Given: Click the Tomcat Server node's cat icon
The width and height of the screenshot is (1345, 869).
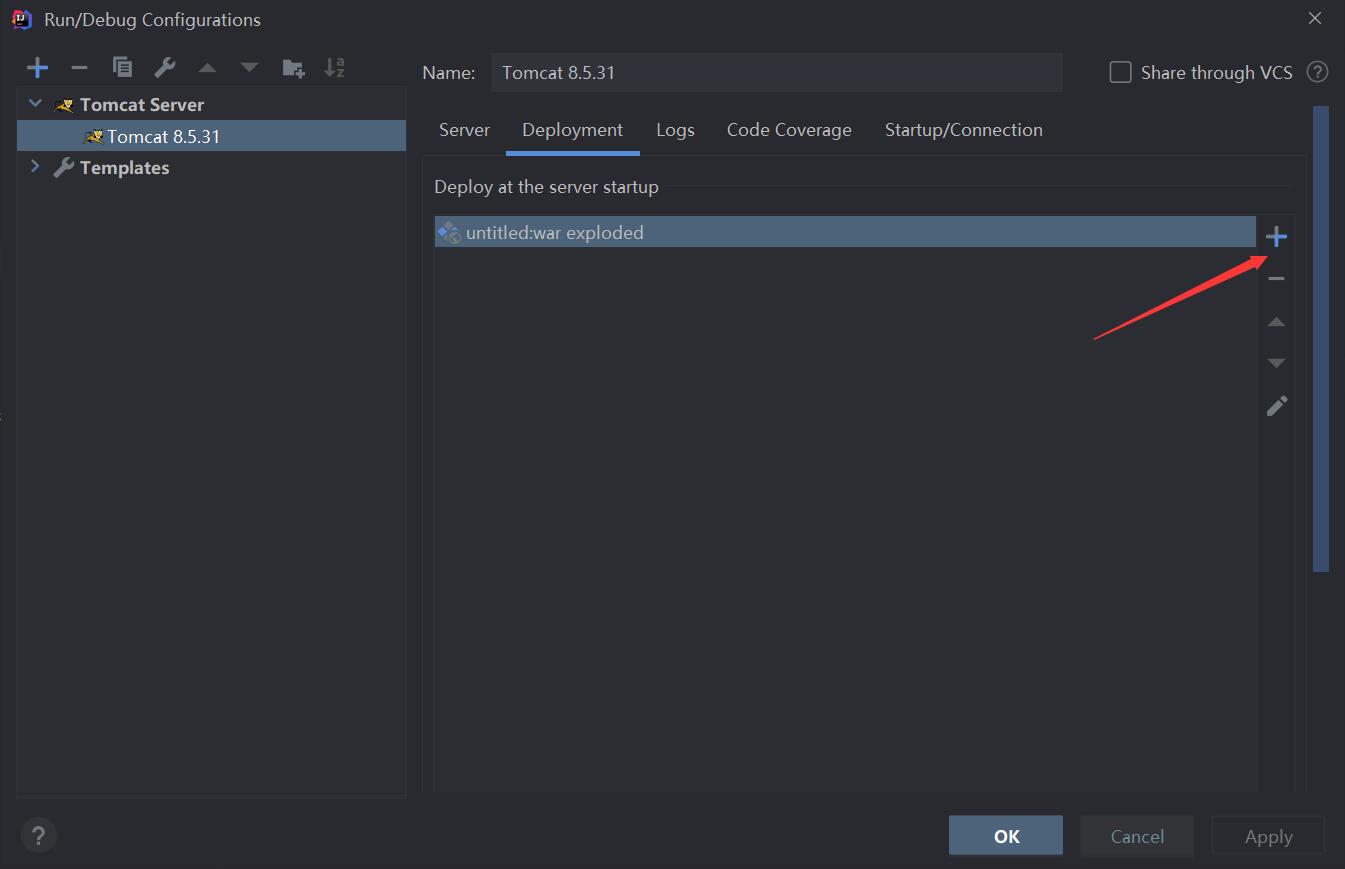Looking at the screenshot, I should click(x=64, y=105).
